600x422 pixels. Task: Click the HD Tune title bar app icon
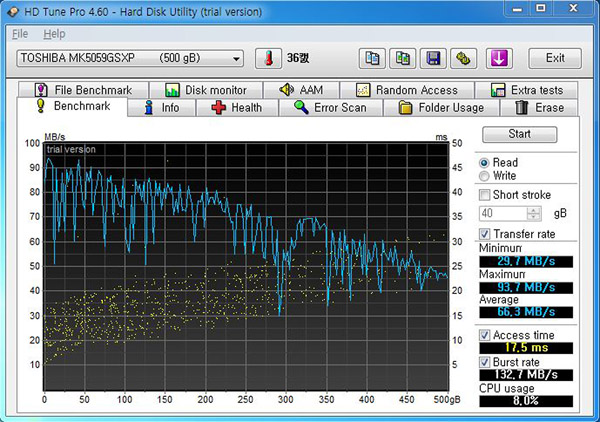pos(13,12)
